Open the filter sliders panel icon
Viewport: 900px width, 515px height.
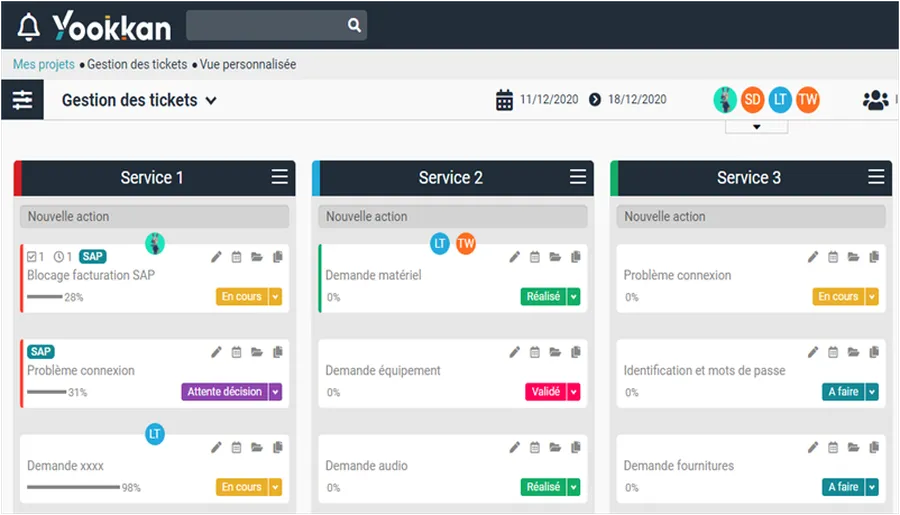pyautogui.click(x=22, y=100)
